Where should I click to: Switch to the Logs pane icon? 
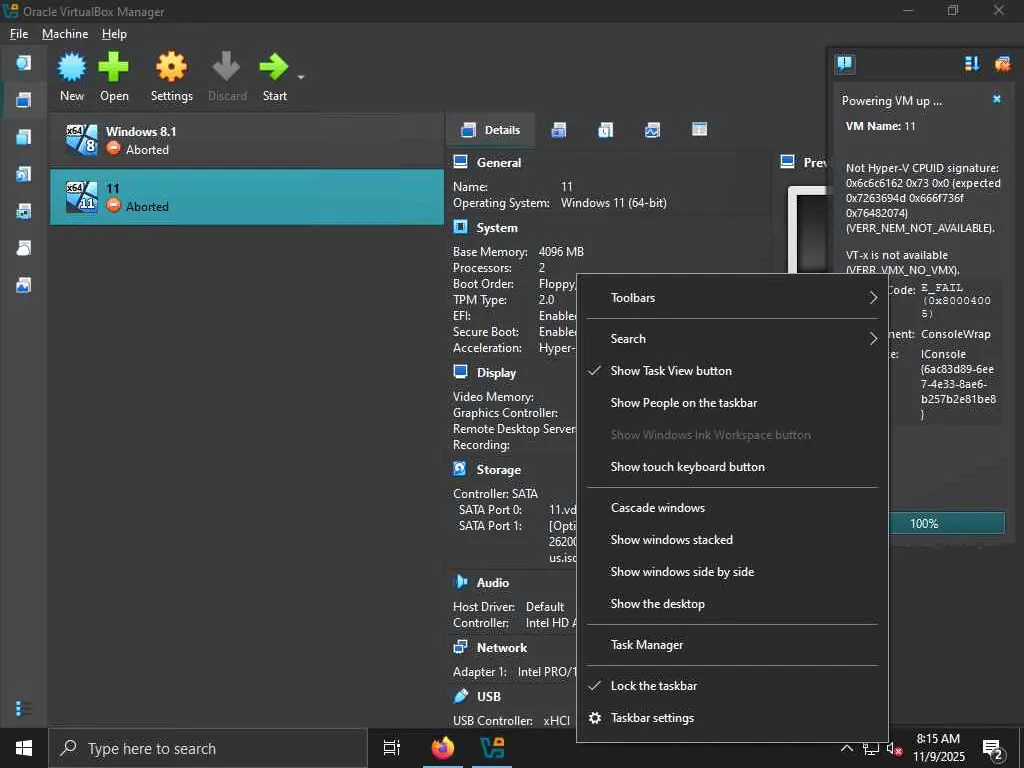point(605,130)
